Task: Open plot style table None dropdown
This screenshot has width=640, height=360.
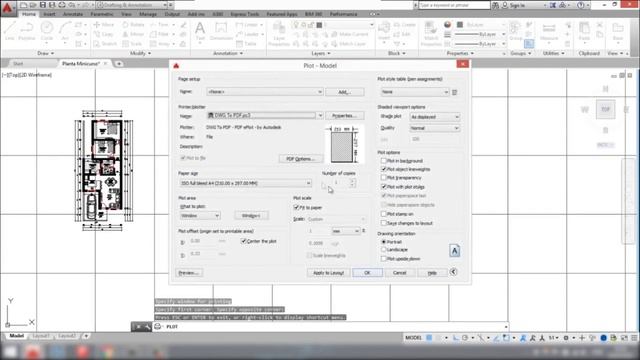Action: coord(415,92)
